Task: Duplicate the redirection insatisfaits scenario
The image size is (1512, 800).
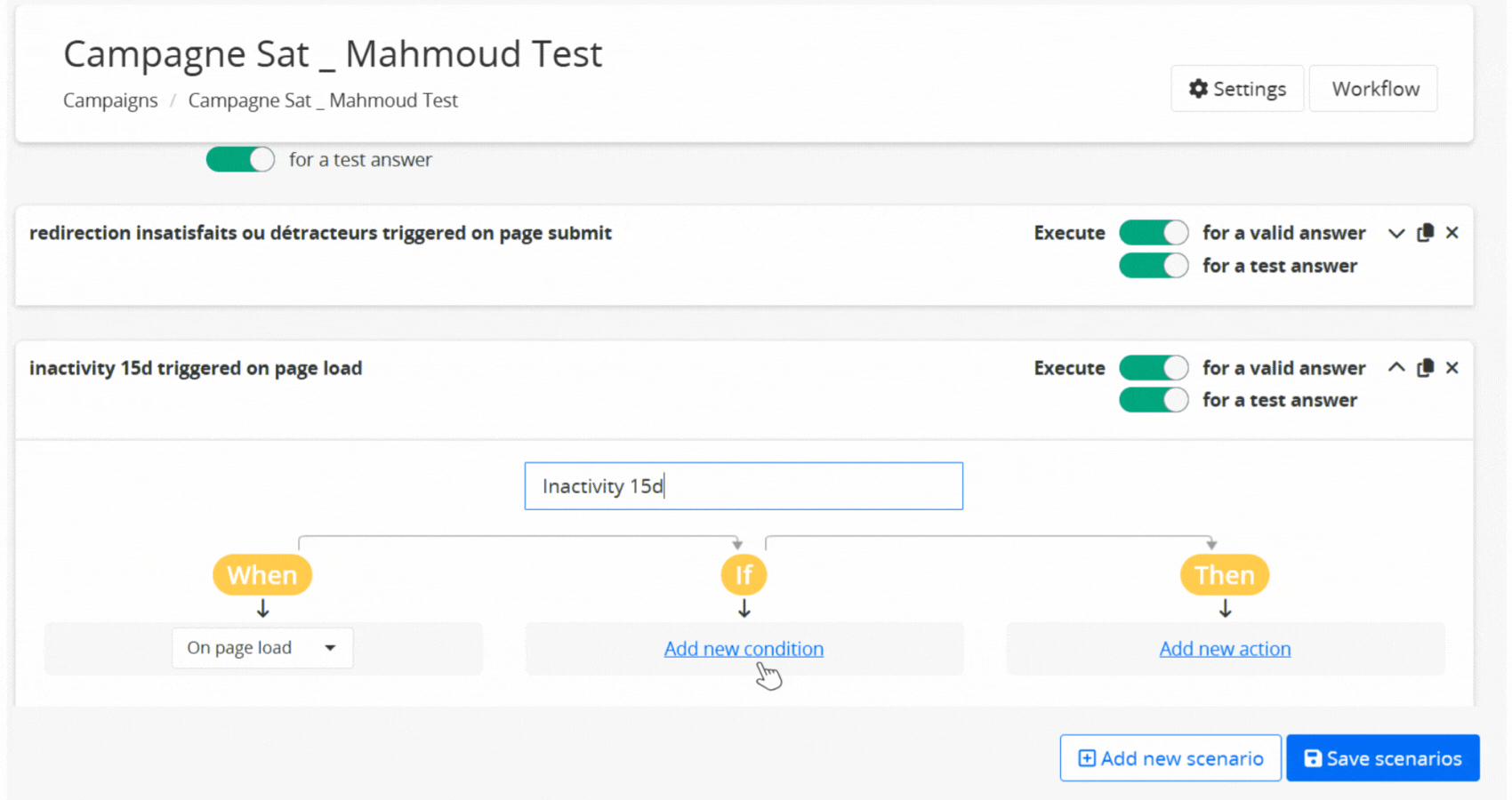Action: [x=1425, y=233]
